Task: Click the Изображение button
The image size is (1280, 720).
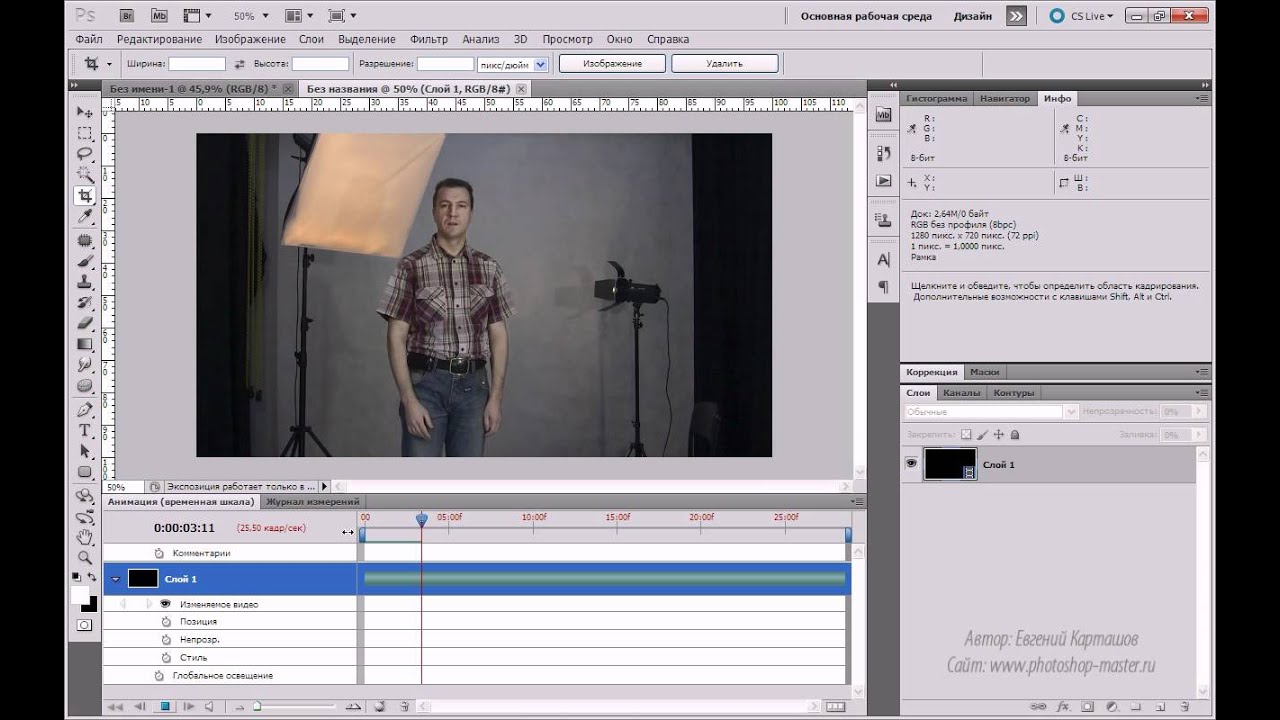Action: coord(613,64)
